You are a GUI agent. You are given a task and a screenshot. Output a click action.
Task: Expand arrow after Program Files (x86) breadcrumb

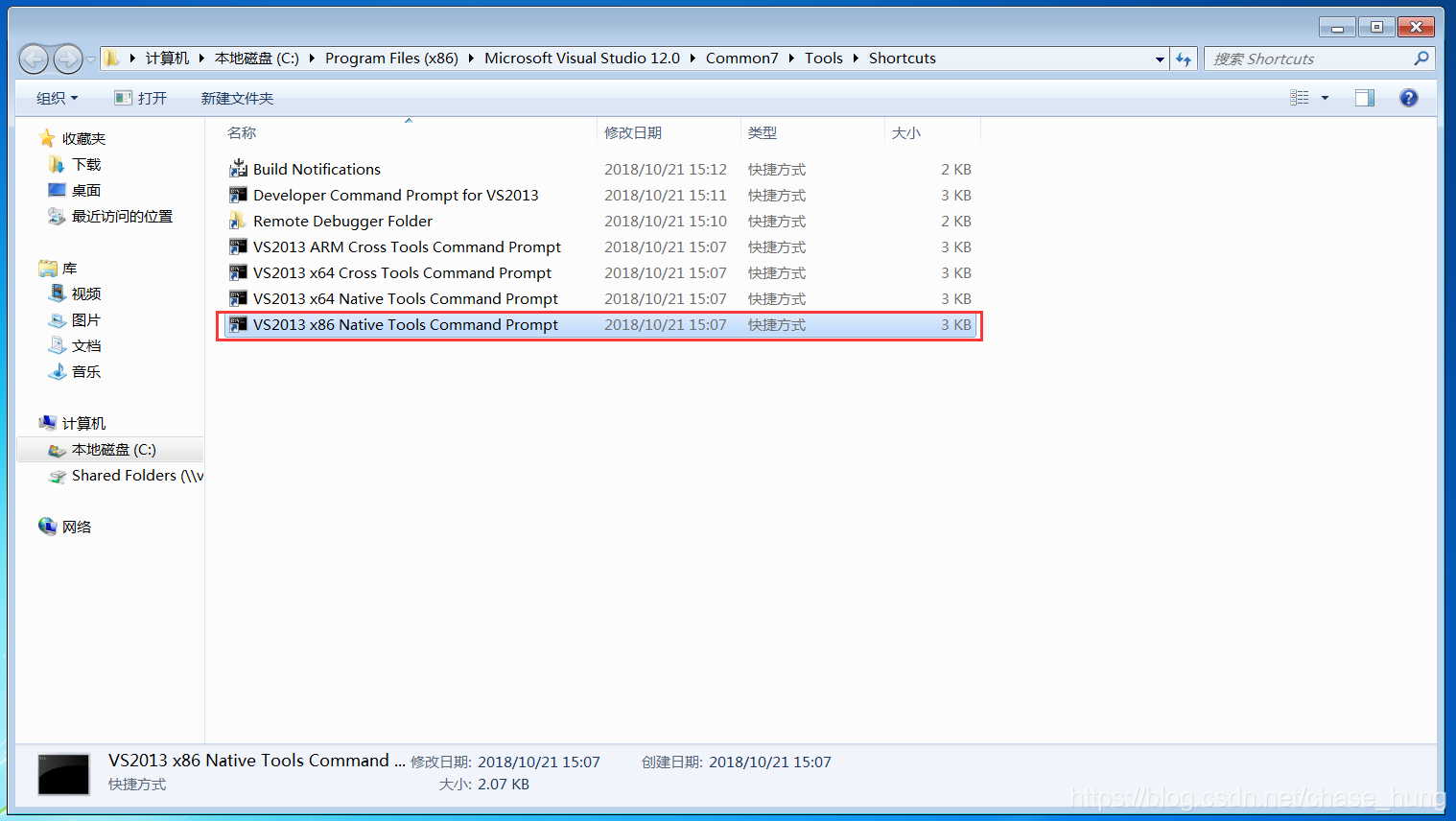pyautogui.click(x=471, y=59)
